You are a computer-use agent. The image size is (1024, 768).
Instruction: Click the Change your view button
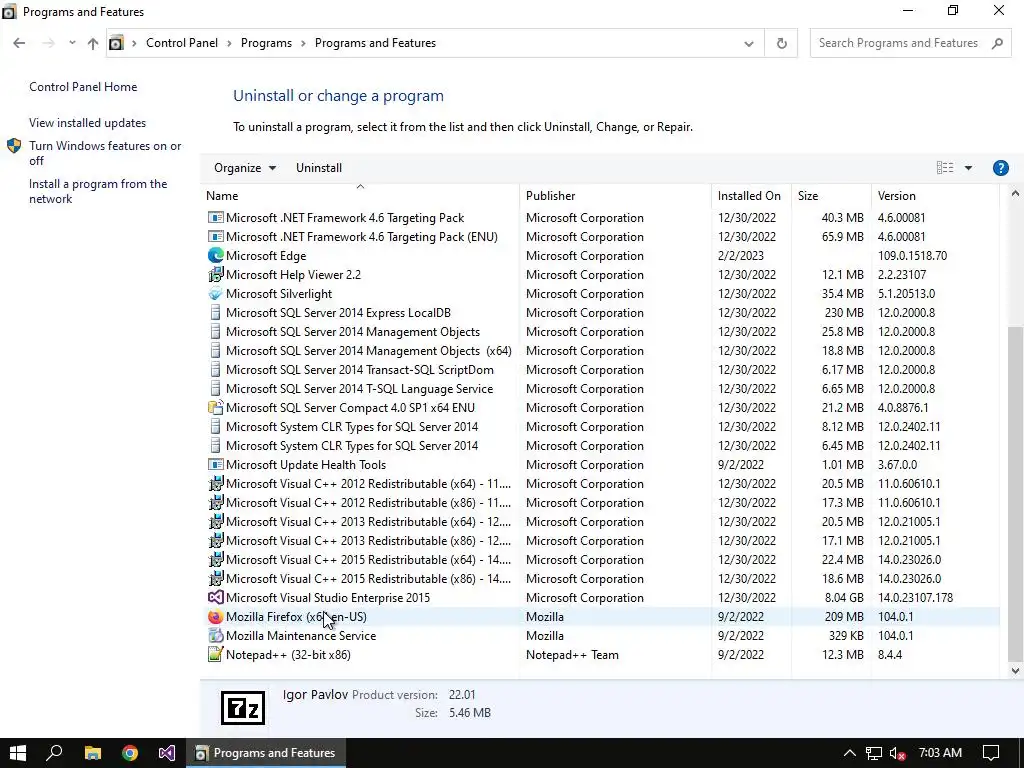pyautogui.click(x=945, y=168)
